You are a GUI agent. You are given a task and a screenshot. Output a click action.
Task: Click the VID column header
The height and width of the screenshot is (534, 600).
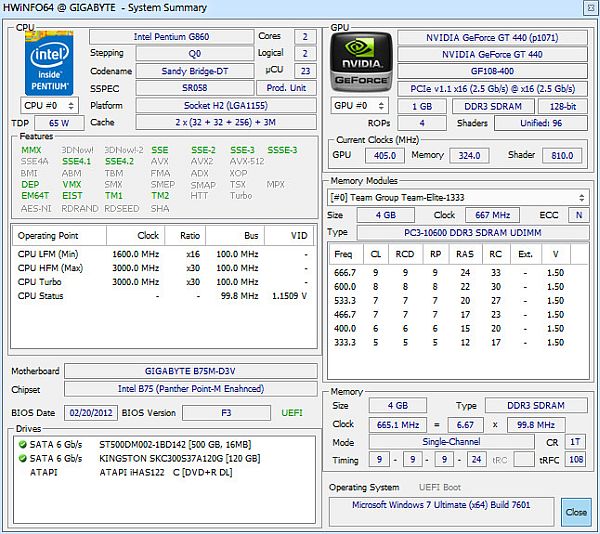click(x=289, y=236)
